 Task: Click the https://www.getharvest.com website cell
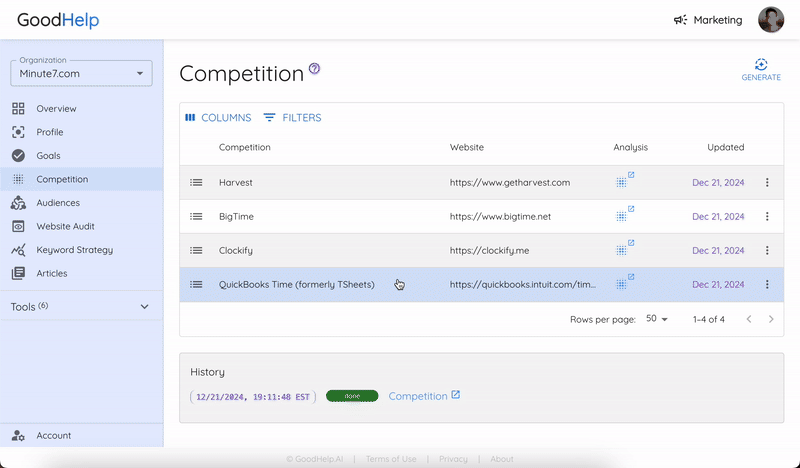[x=510, y=182]
